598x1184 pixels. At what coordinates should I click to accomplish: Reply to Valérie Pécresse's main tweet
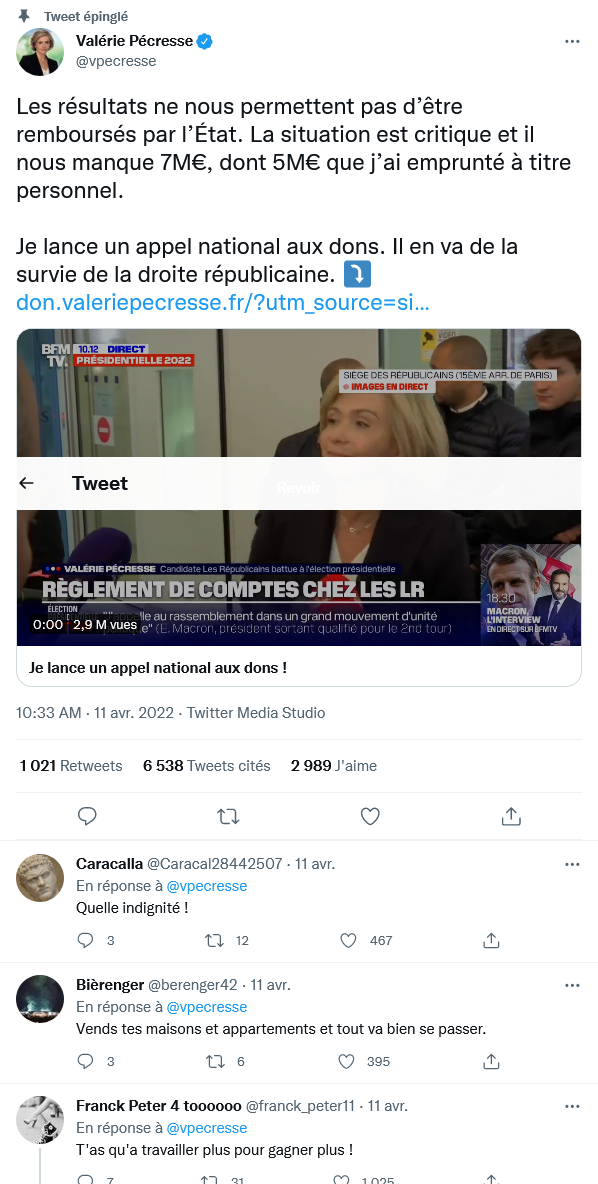tap(88, 816)
